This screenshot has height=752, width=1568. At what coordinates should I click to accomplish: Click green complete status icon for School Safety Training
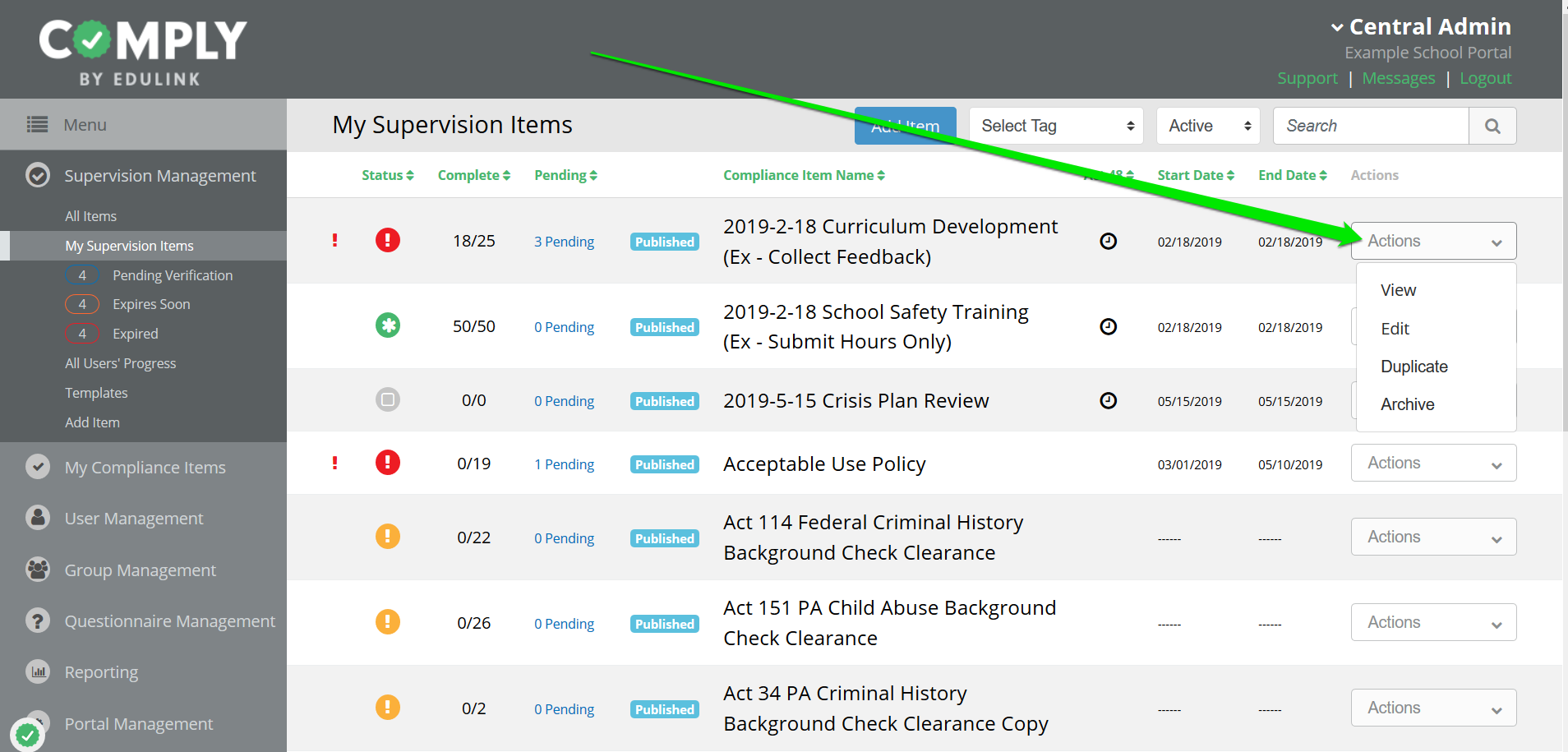click(388, 325)
